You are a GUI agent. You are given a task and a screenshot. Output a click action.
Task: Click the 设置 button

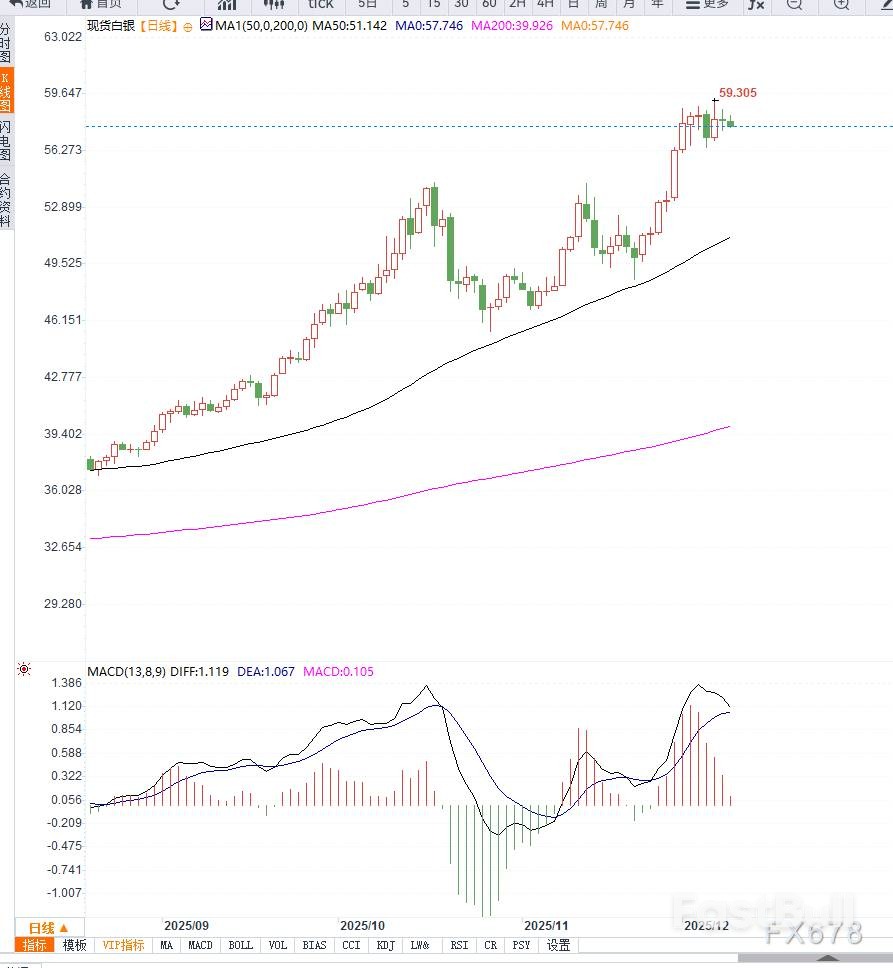coord(558,945)
